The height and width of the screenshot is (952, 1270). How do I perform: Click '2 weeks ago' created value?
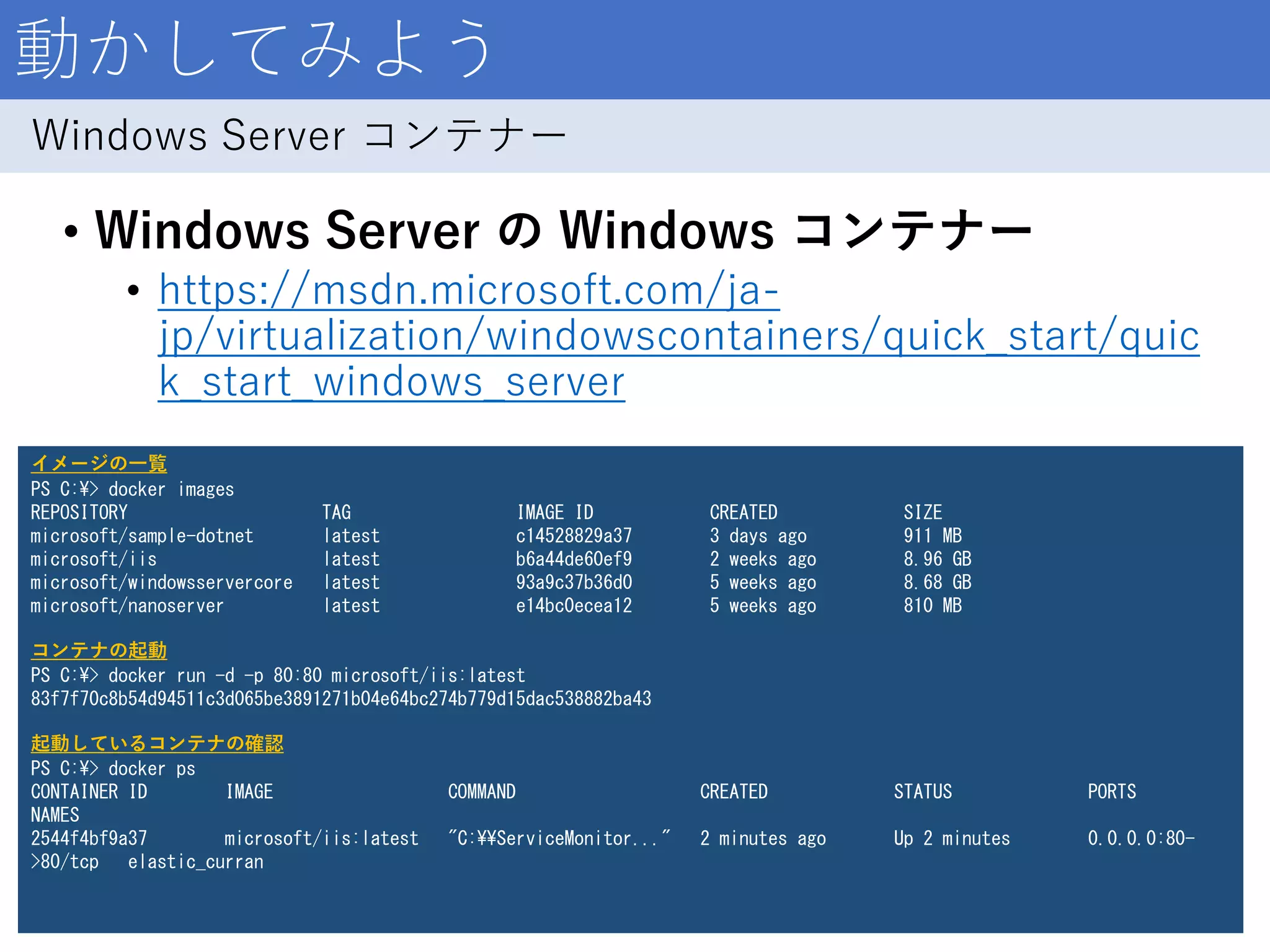pyautogui.click(x=763, y=559)
